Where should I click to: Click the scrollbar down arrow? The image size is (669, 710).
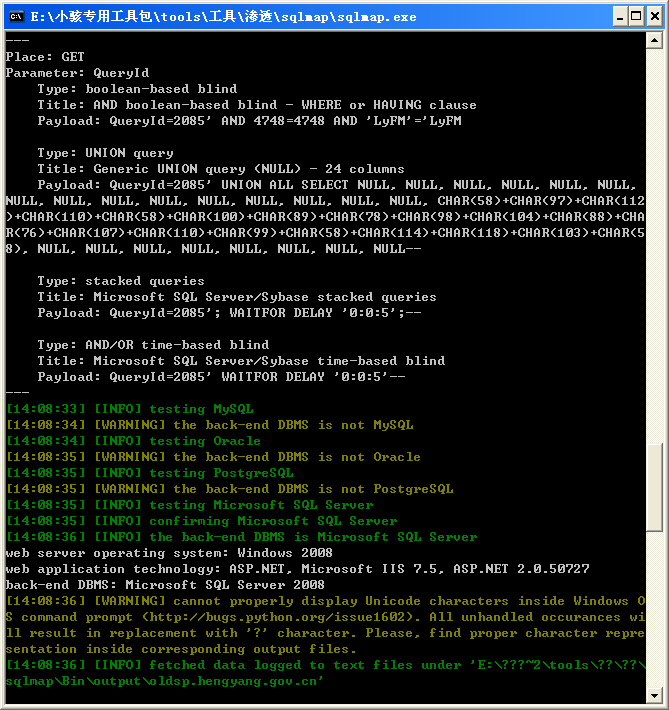coord(655,695)
